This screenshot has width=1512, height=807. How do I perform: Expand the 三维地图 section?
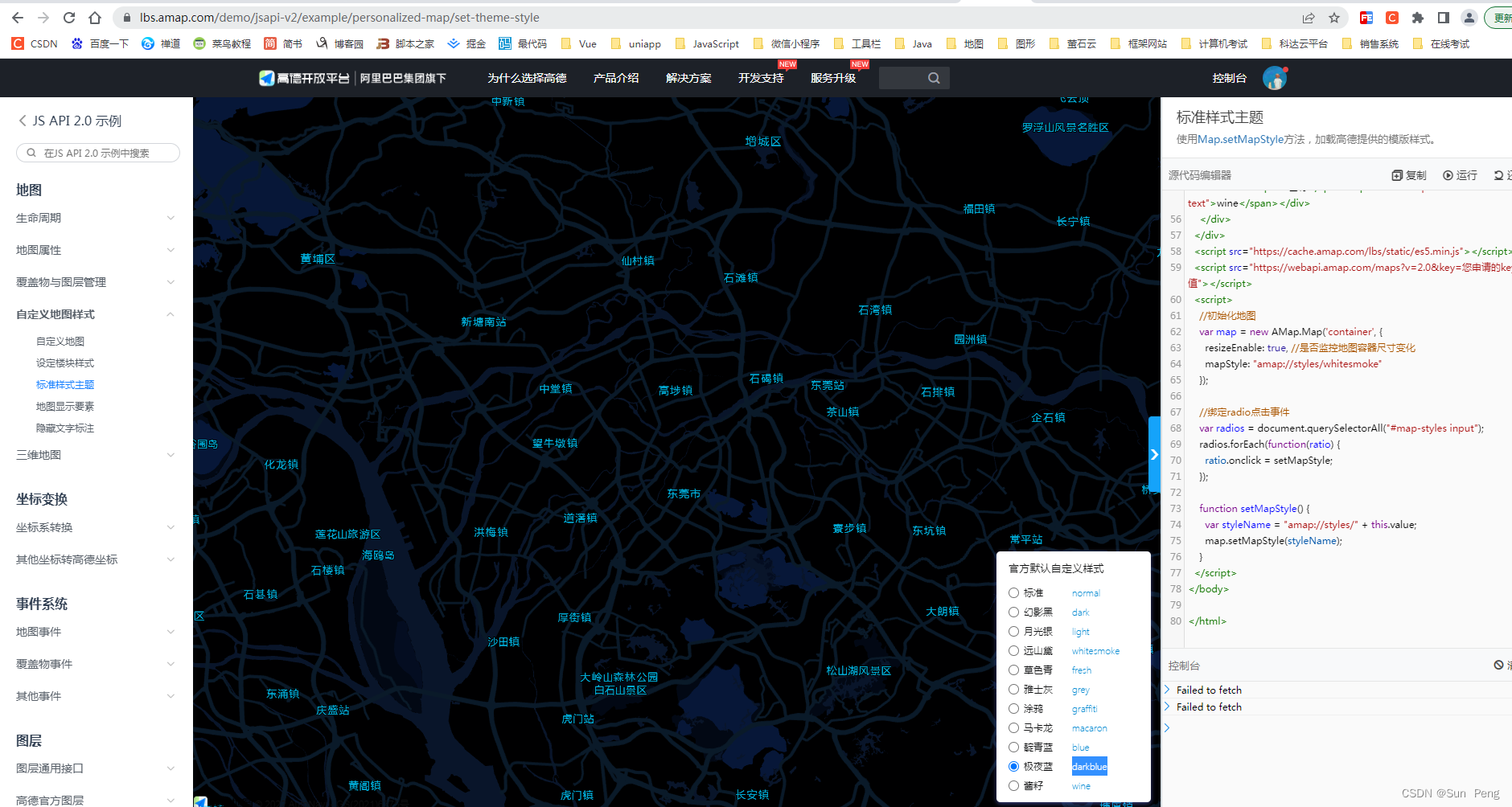pyautogui.click(x=97, y=455)
